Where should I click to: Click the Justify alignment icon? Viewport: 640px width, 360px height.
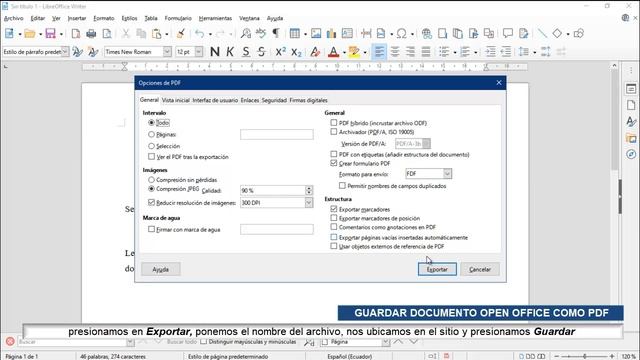pyautogui.click(x=426, y=52)
